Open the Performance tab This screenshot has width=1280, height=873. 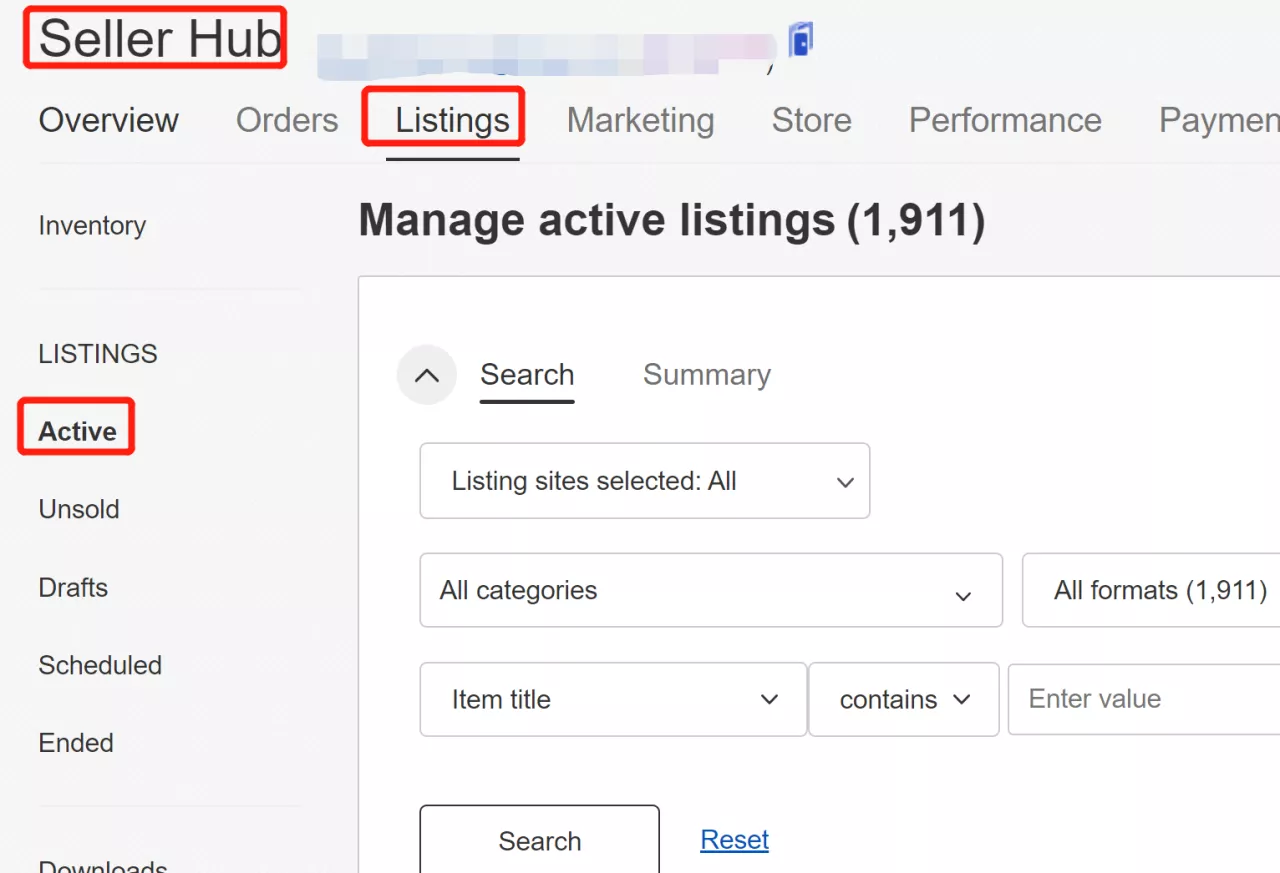[x=1004, y=121]
